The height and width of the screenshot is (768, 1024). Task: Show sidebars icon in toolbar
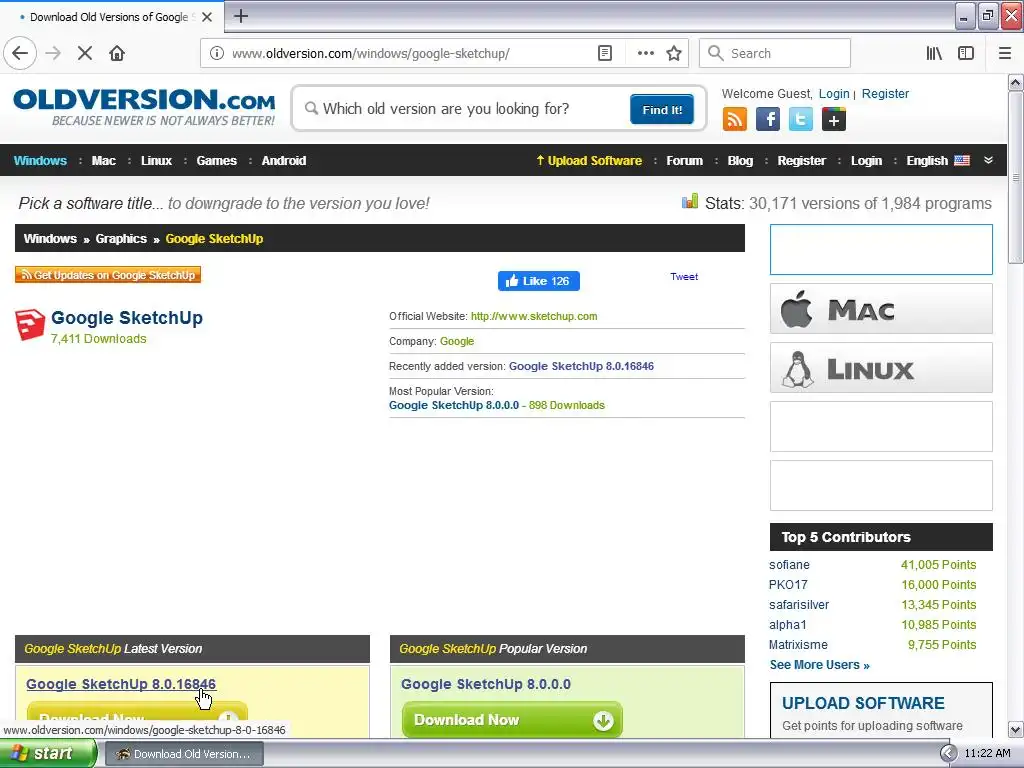(x=966, y=53)
